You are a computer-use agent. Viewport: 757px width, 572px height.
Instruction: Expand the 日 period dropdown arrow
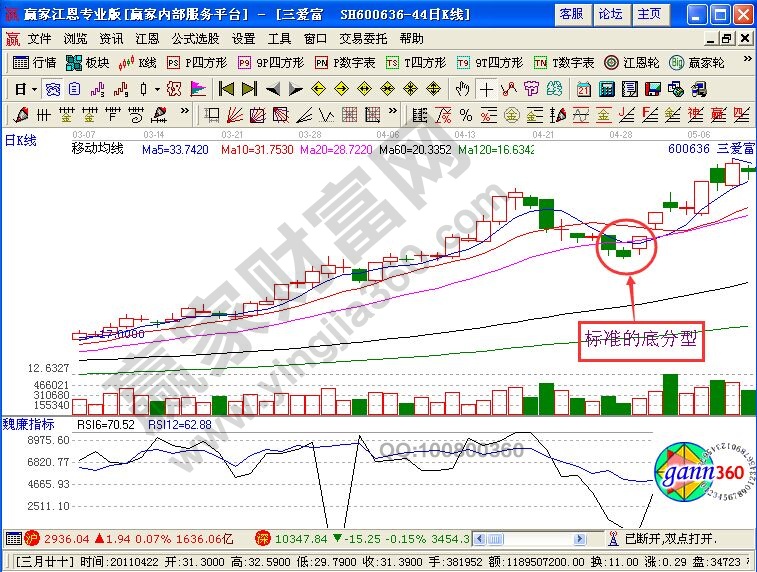(34, 89)
